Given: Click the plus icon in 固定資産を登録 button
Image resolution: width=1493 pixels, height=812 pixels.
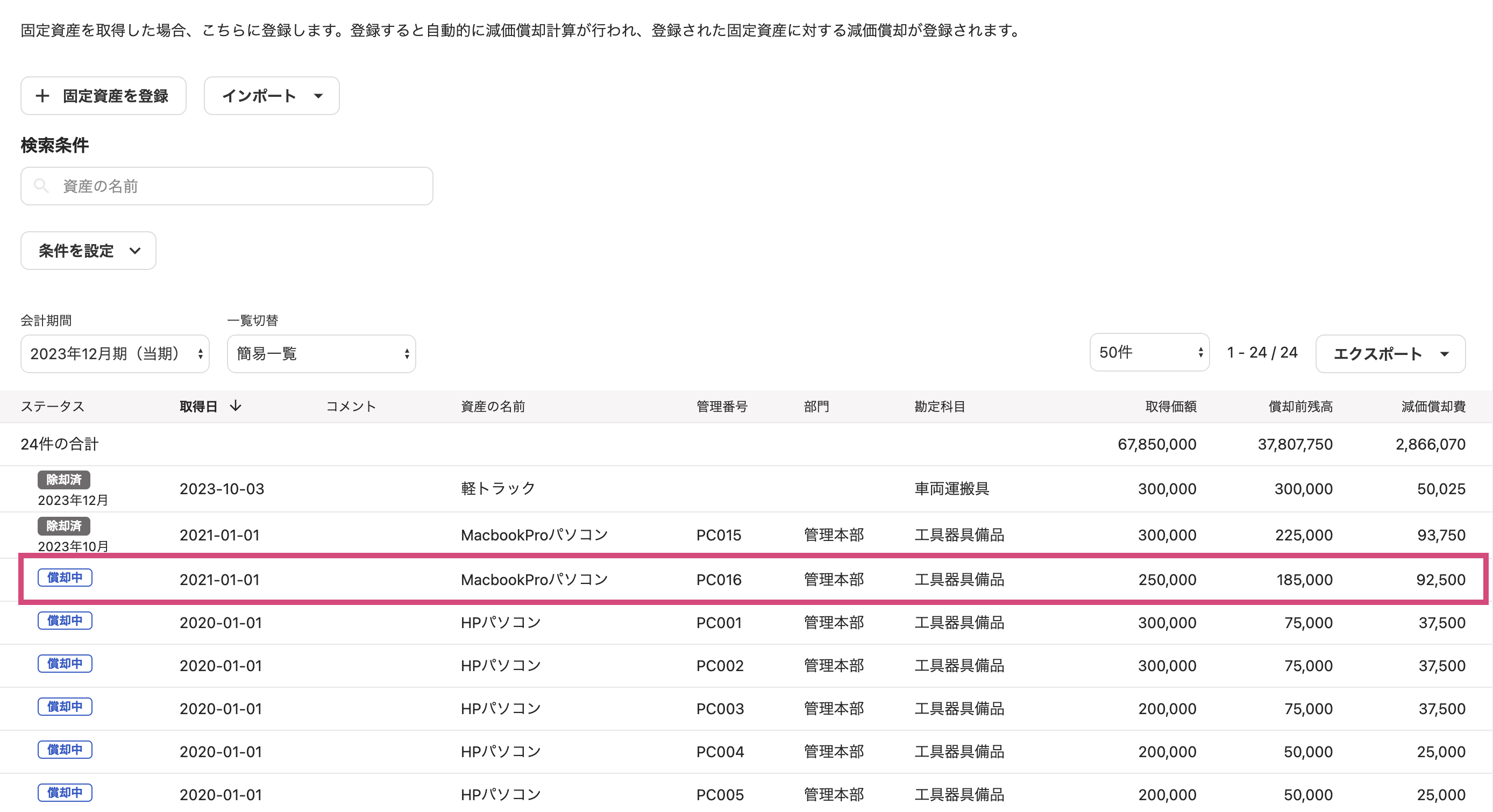Looking at the screenshot, I should [42, 96].
